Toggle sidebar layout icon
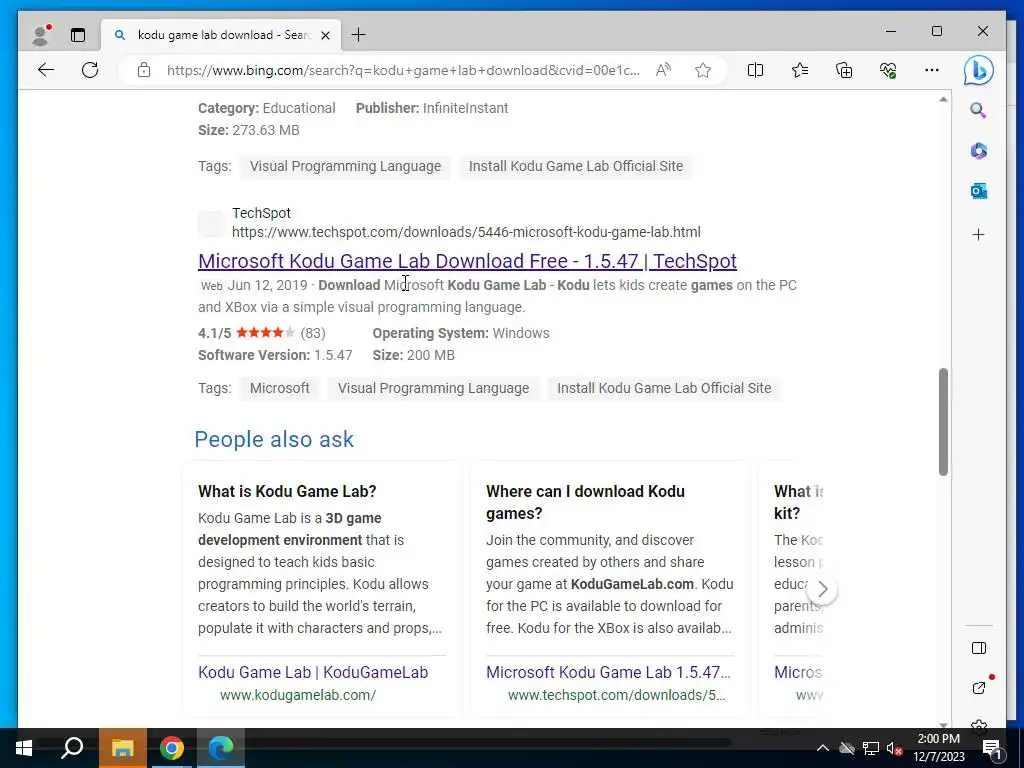The image size is (1024, 768). click(x=978, y=648)
